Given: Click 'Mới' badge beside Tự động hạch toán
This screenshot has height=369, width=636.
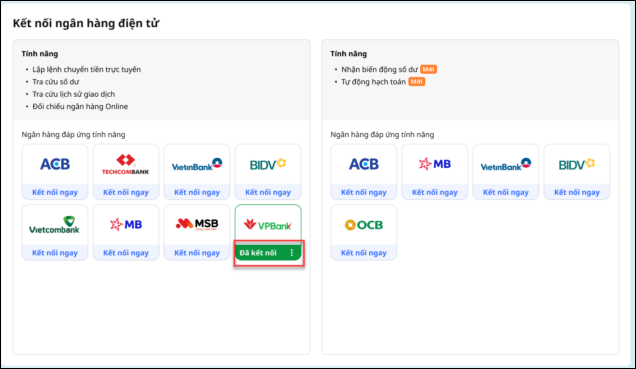Looking at the screenshot, I should click(x=417, y=82).
